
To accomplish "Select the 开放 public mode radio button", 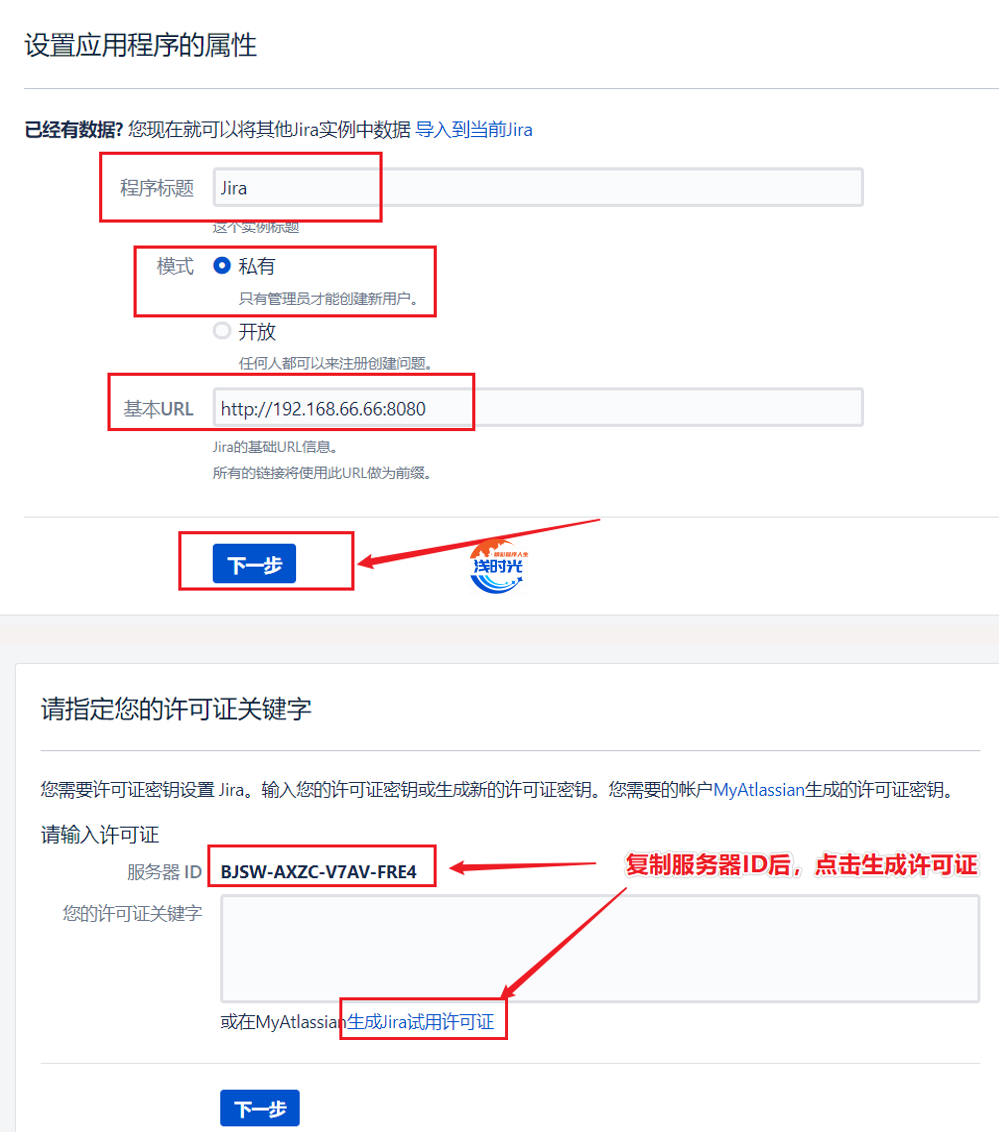I will [x=222, y=331].
